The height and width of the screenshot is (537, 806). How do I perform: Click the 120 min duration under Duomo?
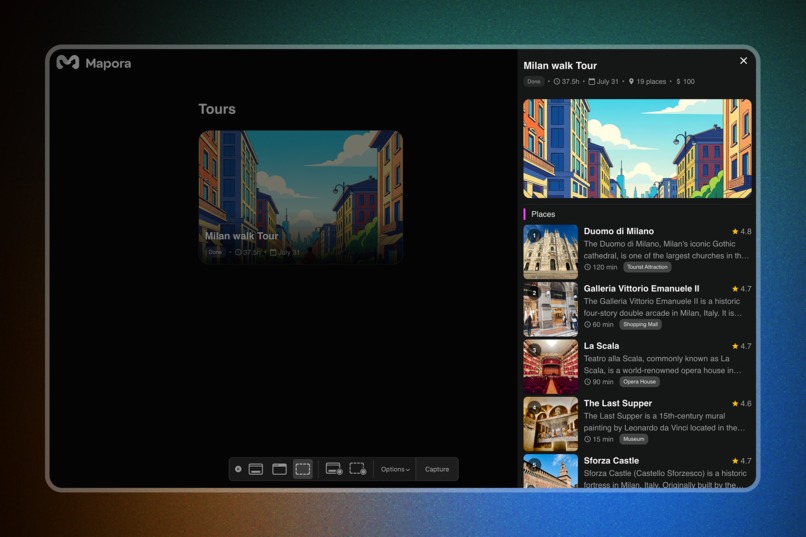coord(600,267)
